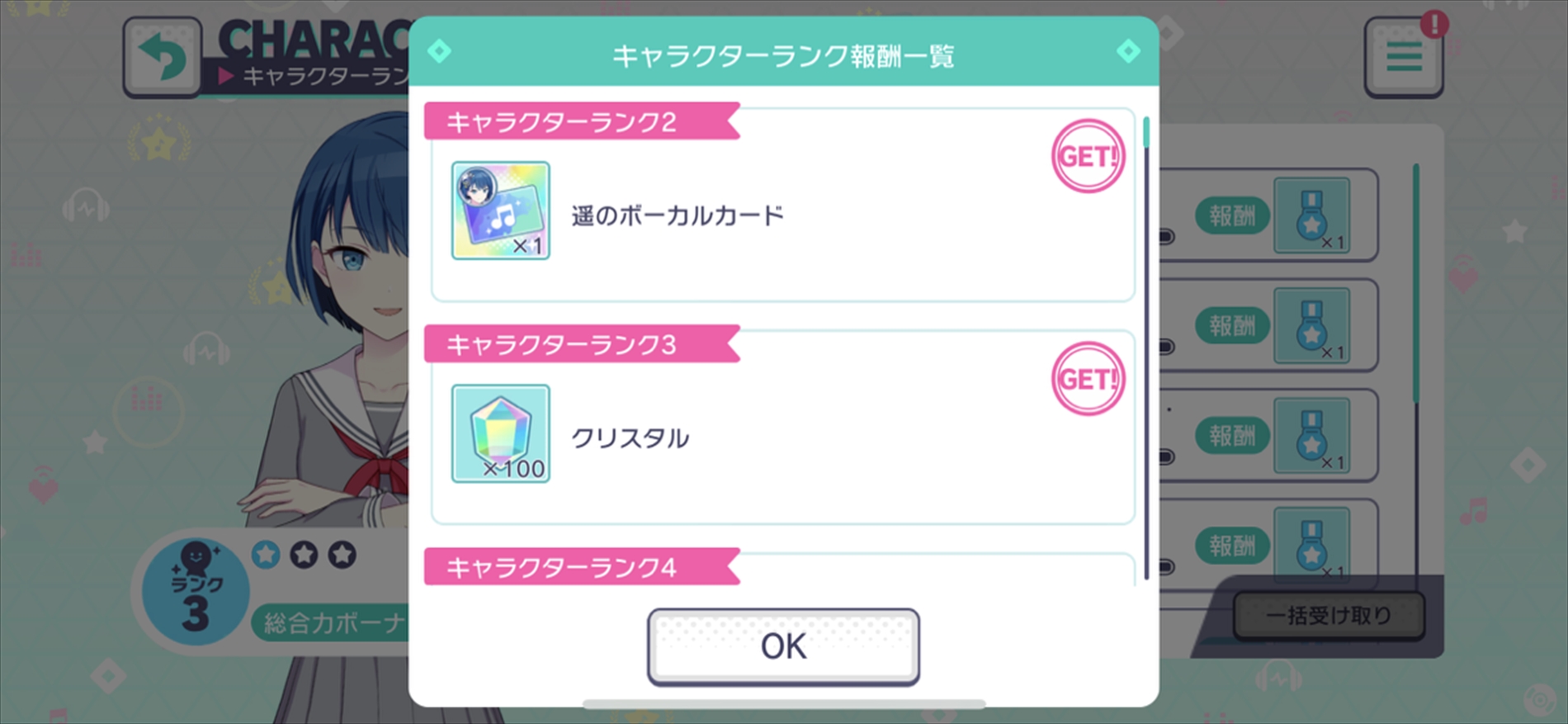Click the left diamond ornament in dialog header
This screenshot has height=724, width=1568.
pyautogui.click(x=439, y=51)
